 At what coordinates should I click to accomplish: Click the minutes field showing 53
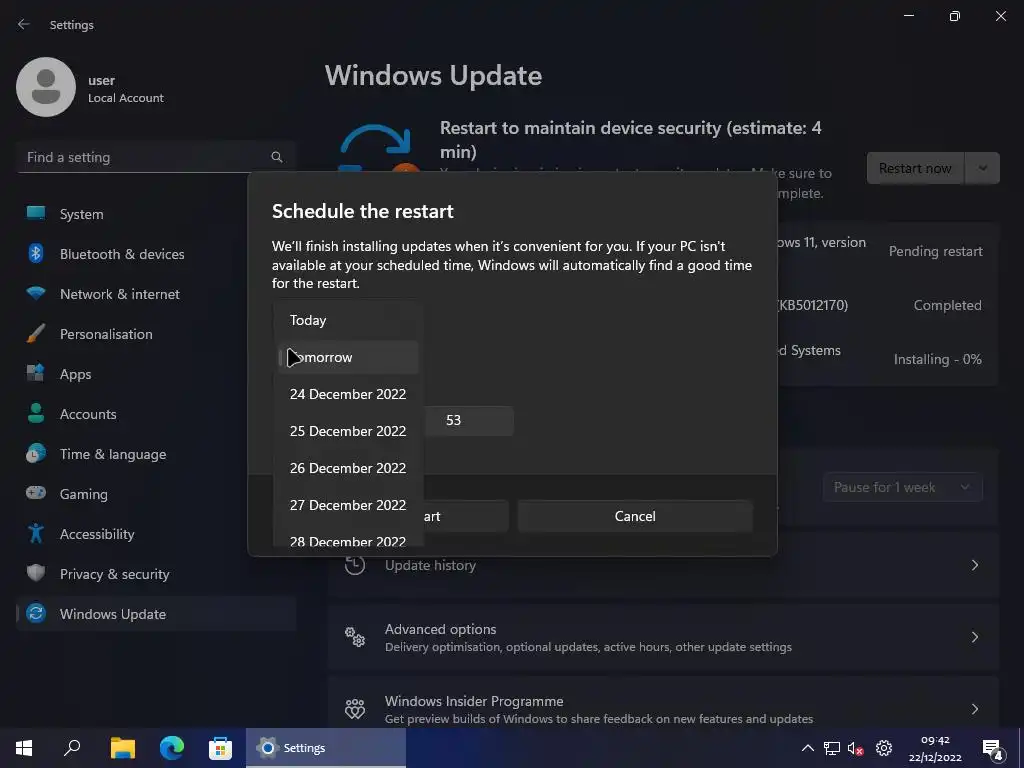pyautogui.click(x=469, y=421)
